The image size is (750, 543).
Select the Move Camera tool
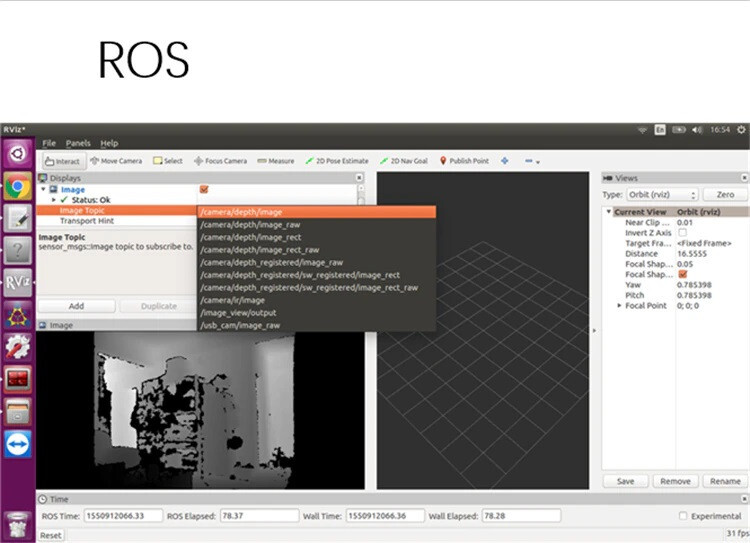point(116,161)
